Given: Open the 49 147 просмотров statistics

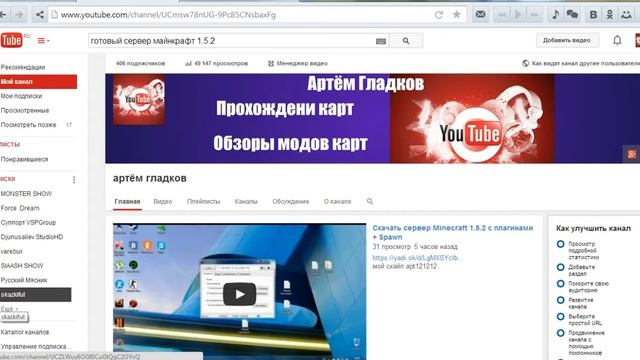Looking at the screenshot, I should pos(216,63).
